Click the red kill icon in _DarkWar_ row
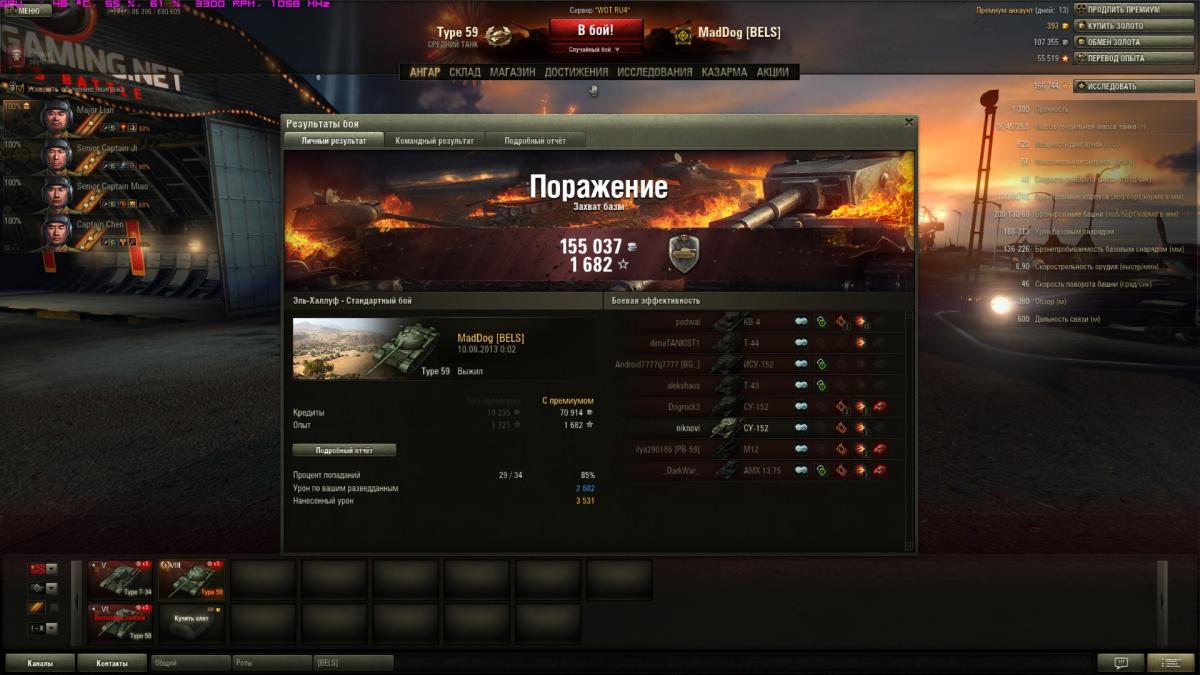1200x675 pixels. [x=880, y=470]
